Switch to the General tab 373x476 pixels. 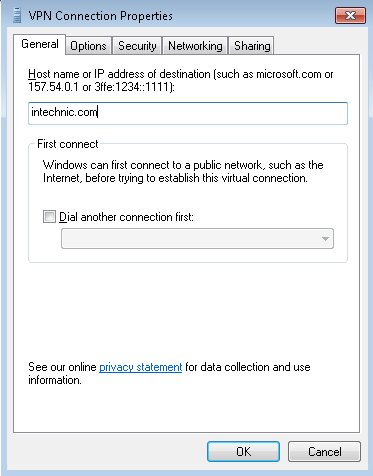40,44
